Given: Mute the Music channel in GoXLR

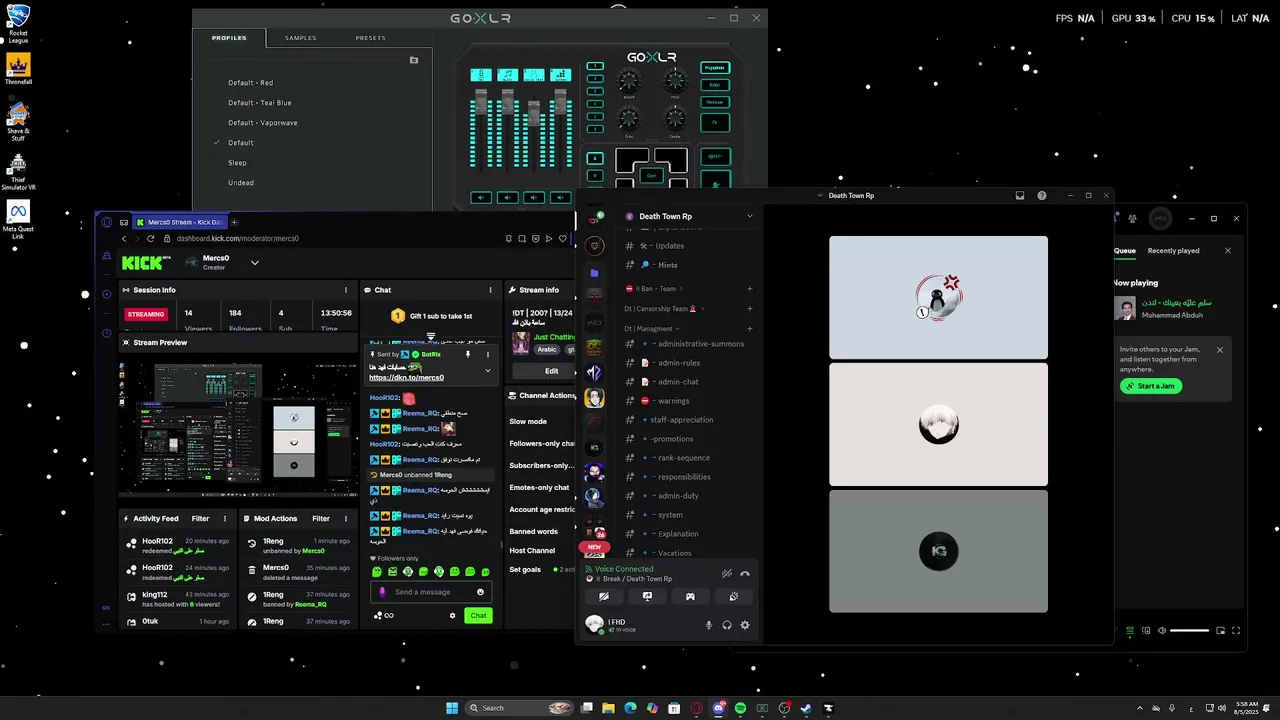Looking at the screenshot, I should pos(508,198).
